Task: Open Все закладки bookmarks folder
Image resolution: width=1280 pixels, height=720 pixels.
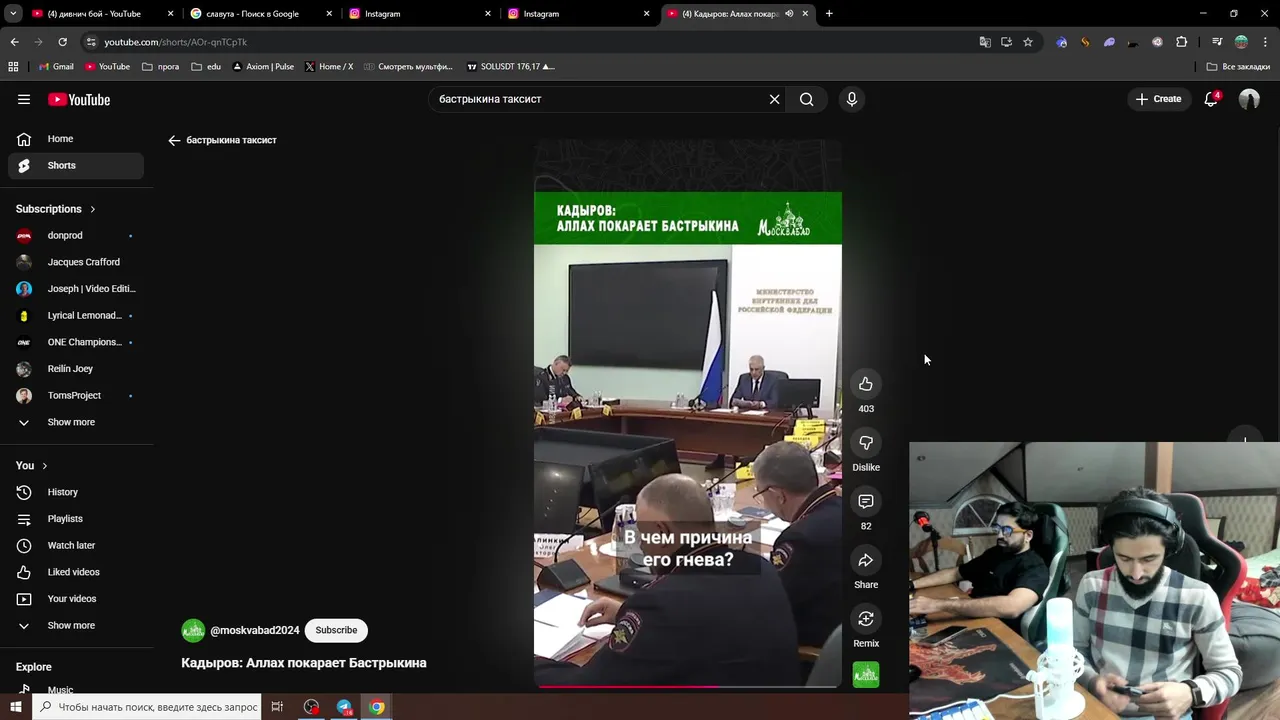Action: [1238, 66]
